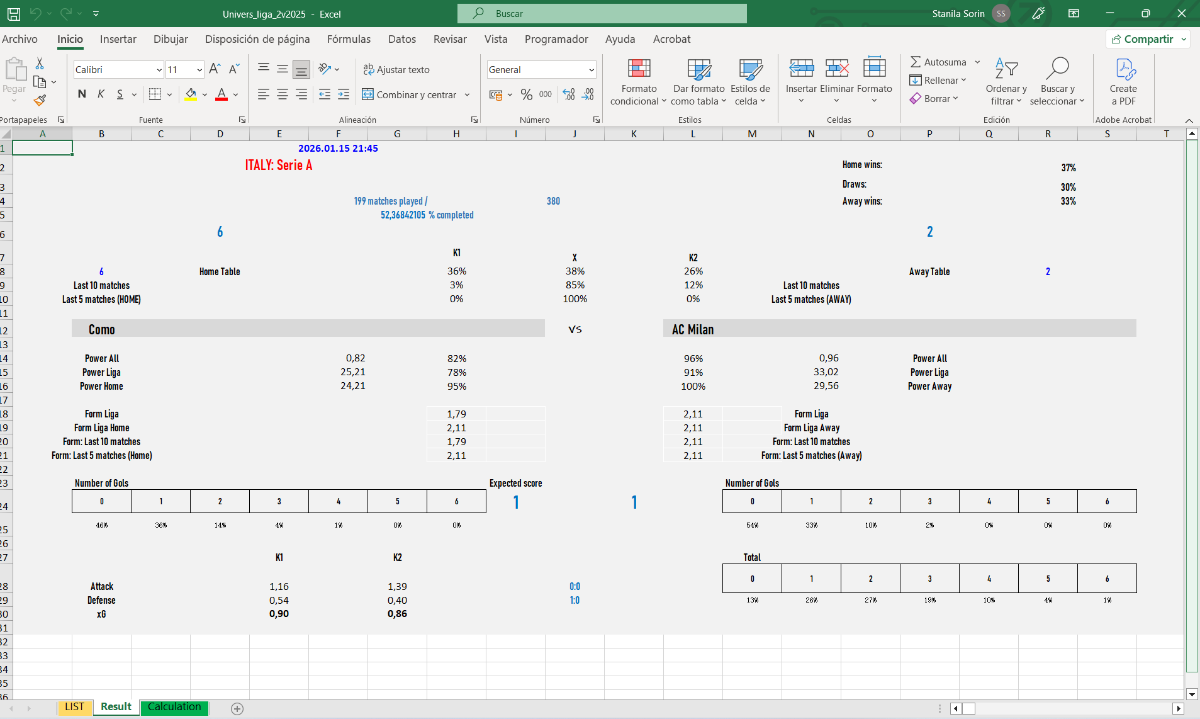Viewport: 1200px width, 719px height.
Task: Switch to the Vista ribbon tab
Action: [496, 39]
